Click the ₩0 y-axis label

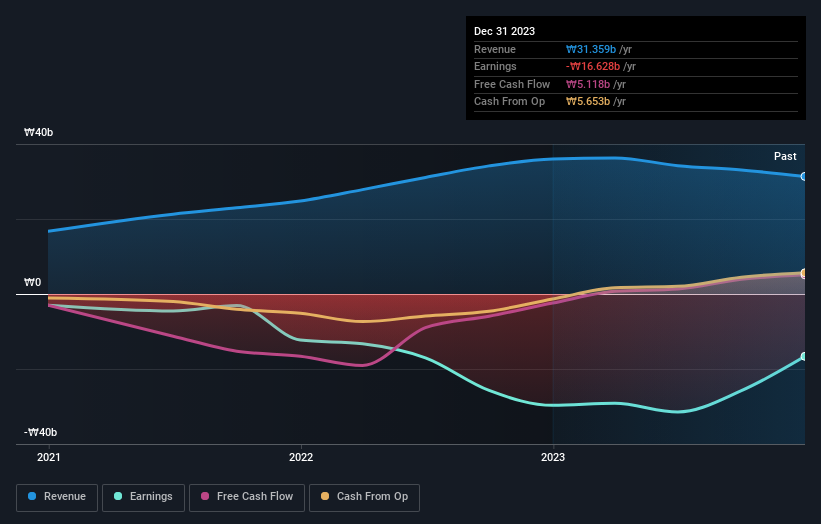point(32,283)
